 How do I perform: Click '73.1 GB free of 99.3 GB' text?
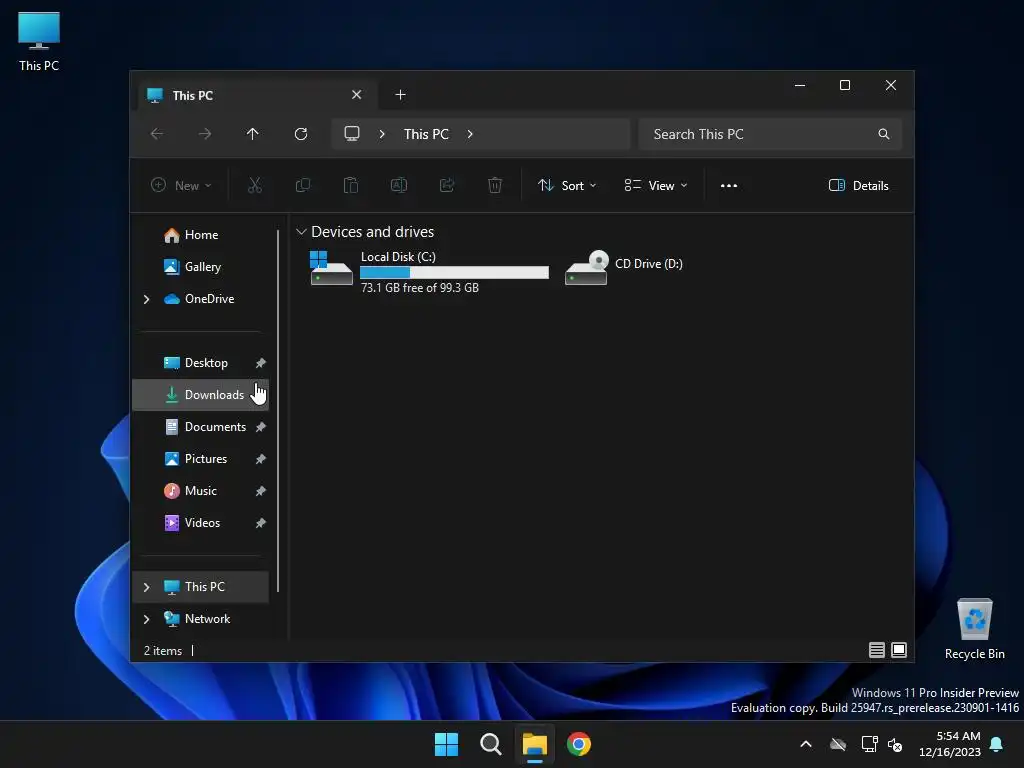419,288
